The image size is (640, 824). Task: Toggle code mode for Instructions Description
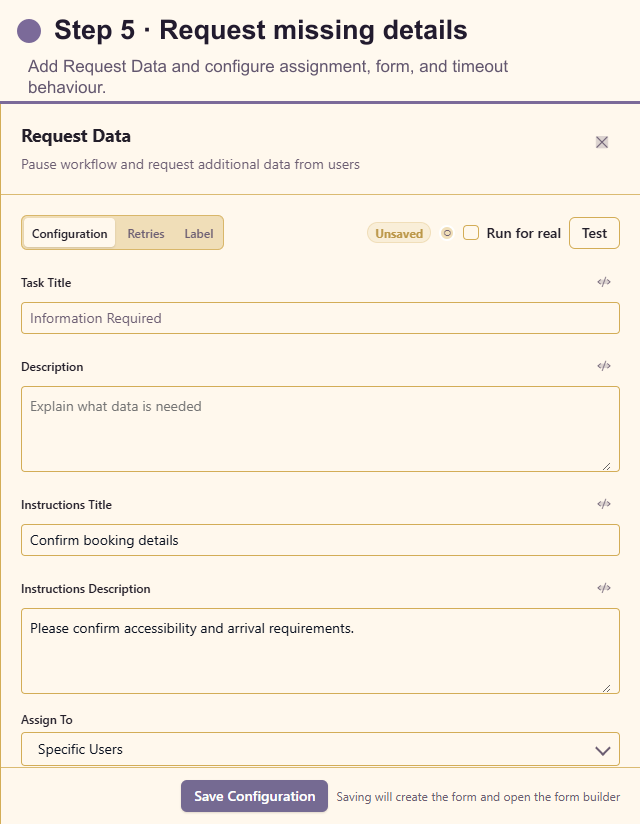click(x=604, y=588)
